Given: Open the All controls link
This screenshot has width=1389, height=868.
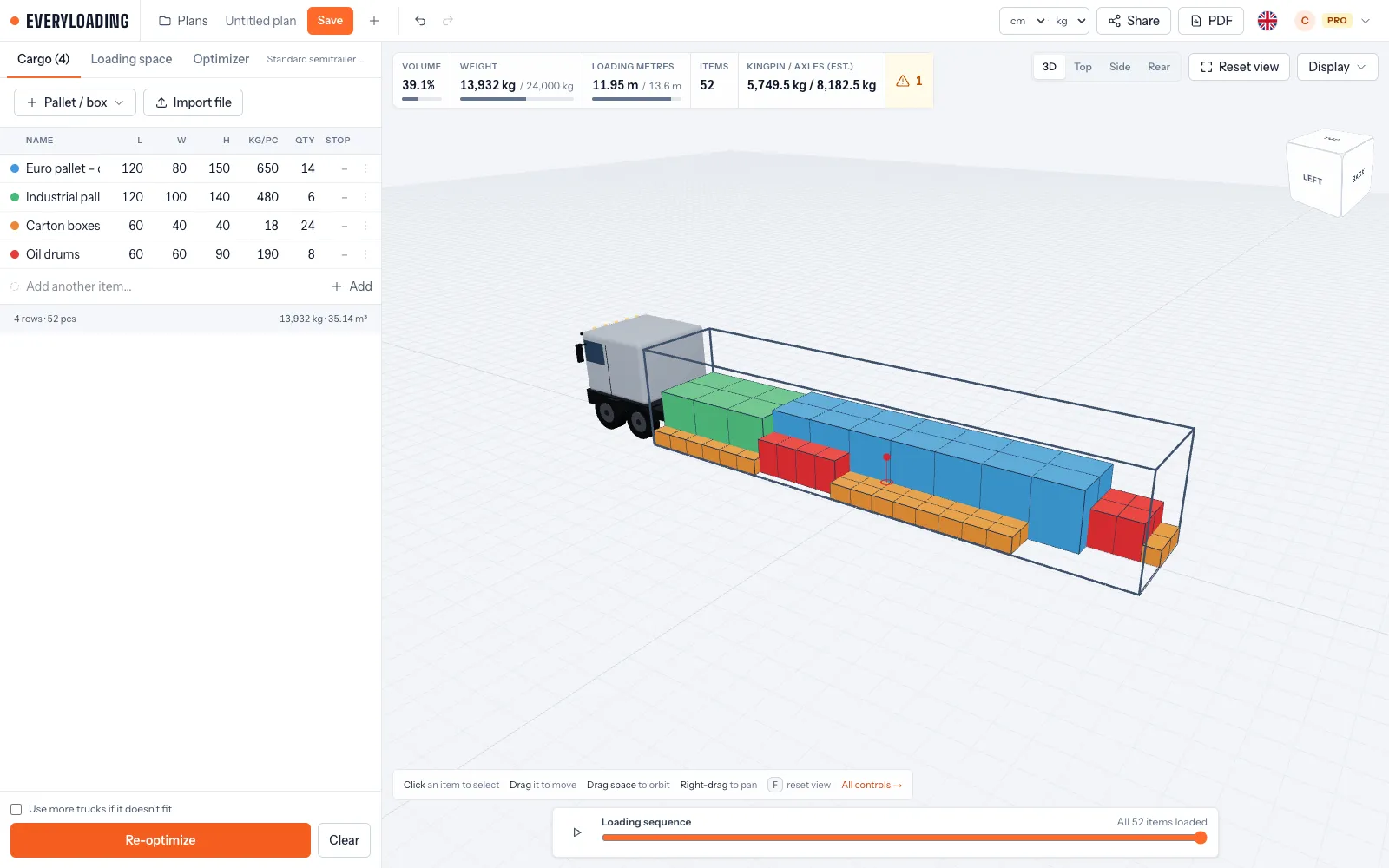Looking at the screenshot, I should pyautogui.click(x=872, y=785).
